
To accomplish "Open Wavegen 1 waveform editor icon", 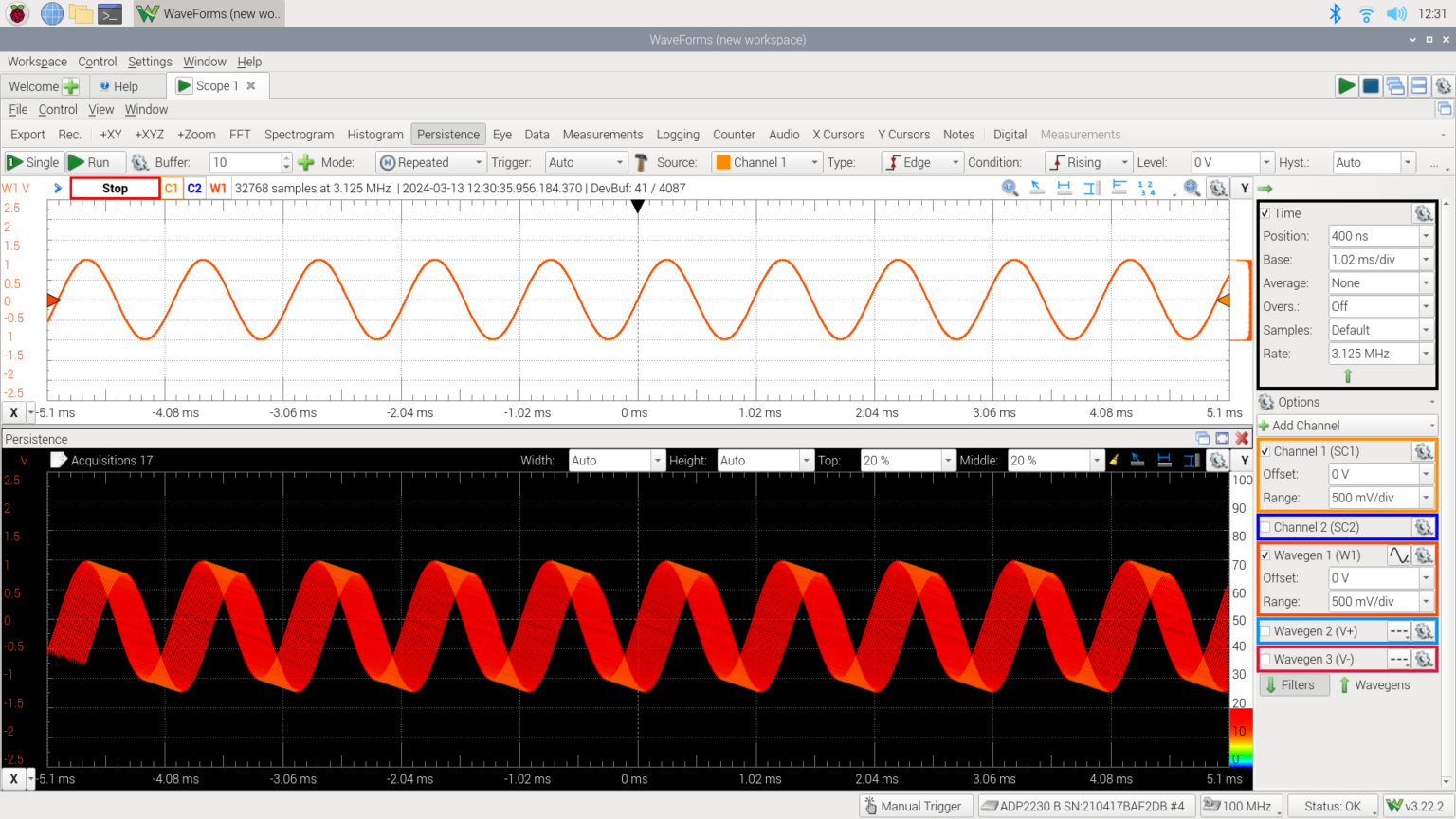I will [x=1400, y=555].
